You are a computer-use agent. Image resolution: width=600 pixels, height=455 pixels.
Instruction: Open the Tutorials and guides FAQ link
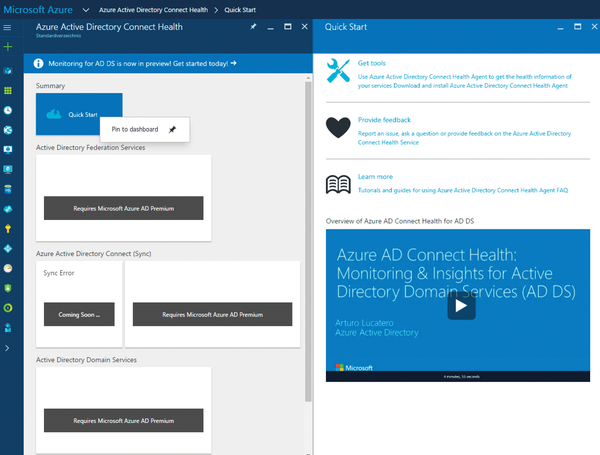pyautogui.click(x=463, y=190)
